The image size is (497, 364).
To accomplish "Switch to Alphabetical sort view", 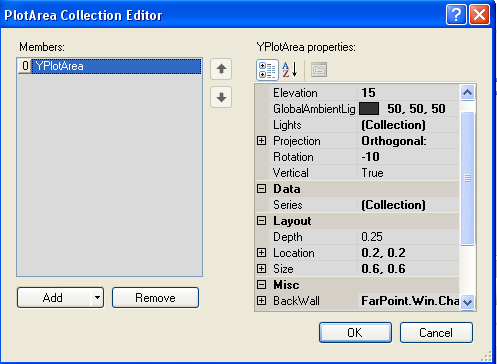I will pyautogui.click(x=289, y=70).
